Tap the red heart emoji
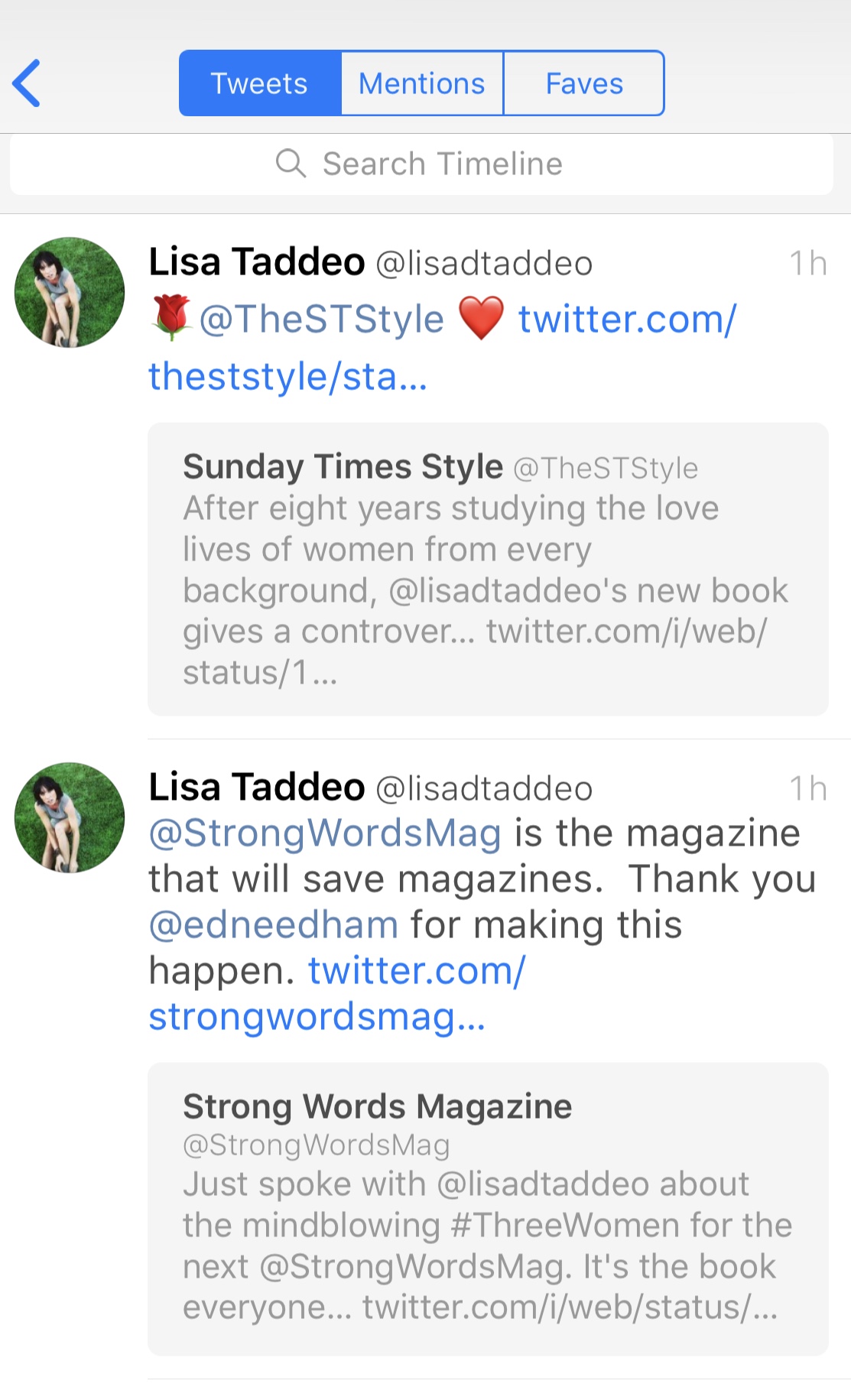The image size is (851, 1400). (x=481, y=318)
